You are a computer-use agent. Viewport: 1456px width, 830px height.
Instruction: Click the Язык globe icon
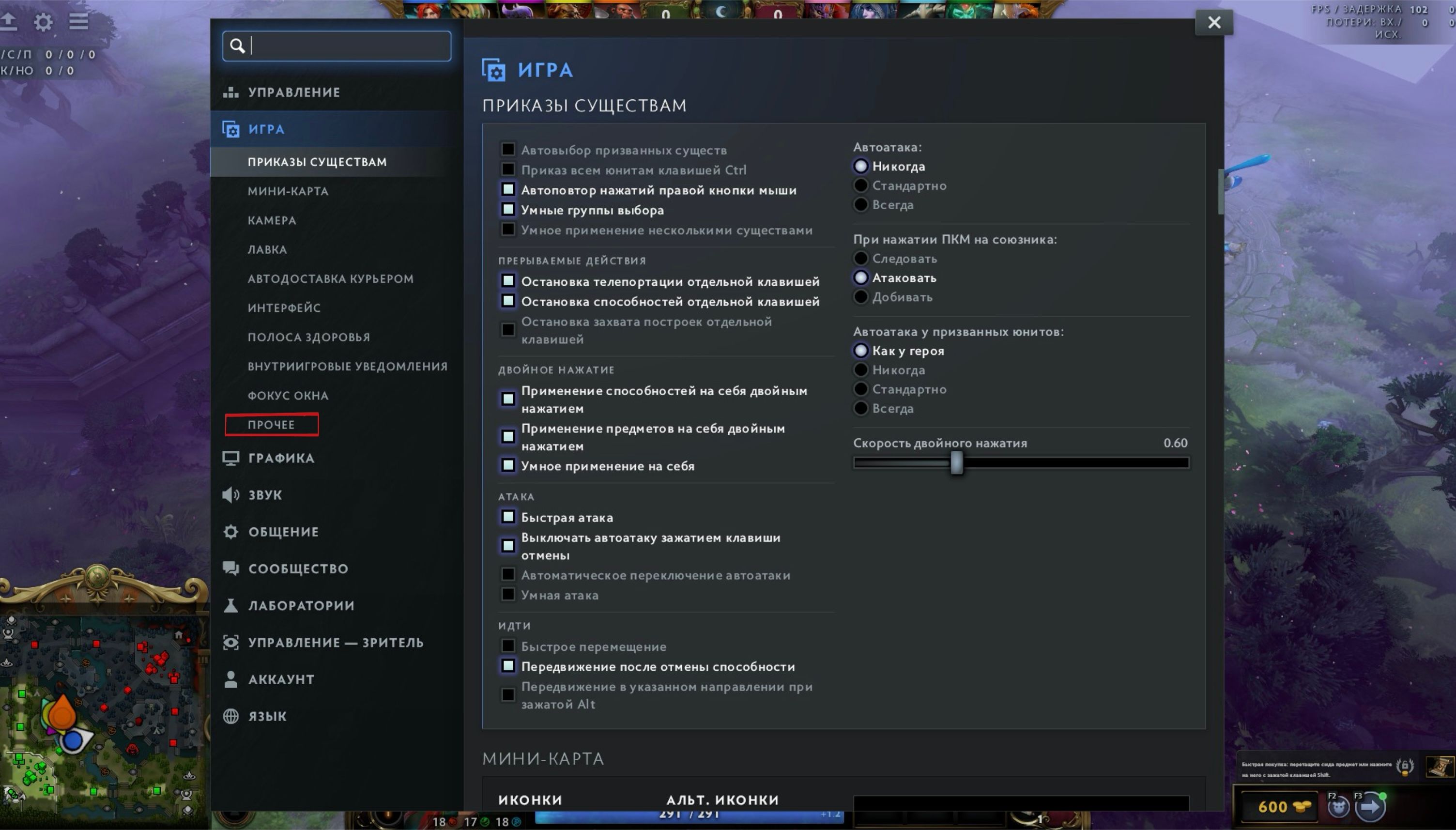pyautogui.click(x=231, y=716)
